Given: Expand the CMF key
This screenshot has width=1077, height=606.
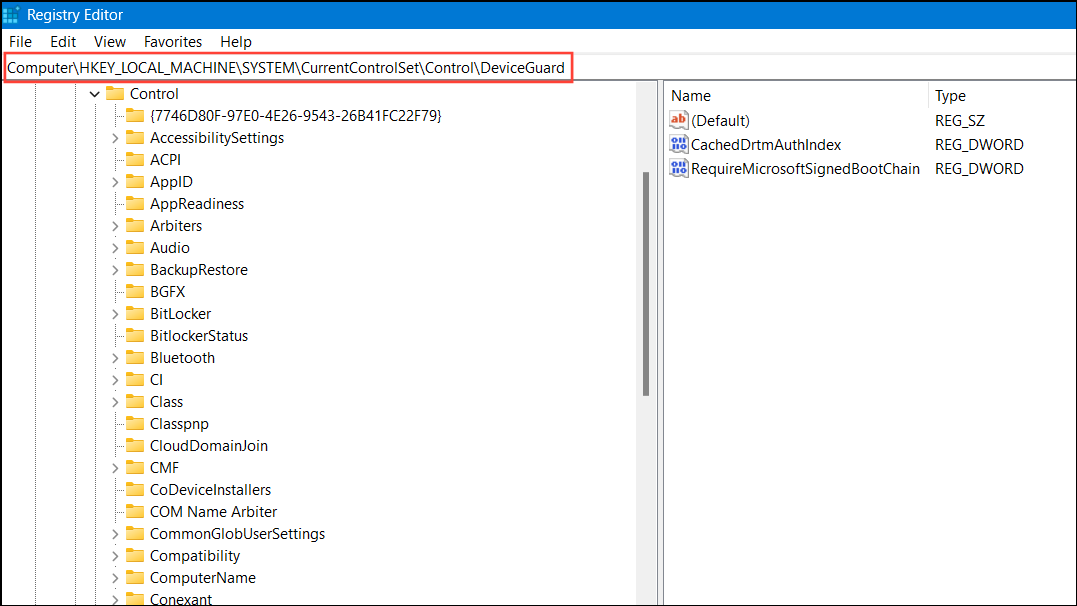Looking at the screenshot, I should [115, 468].
